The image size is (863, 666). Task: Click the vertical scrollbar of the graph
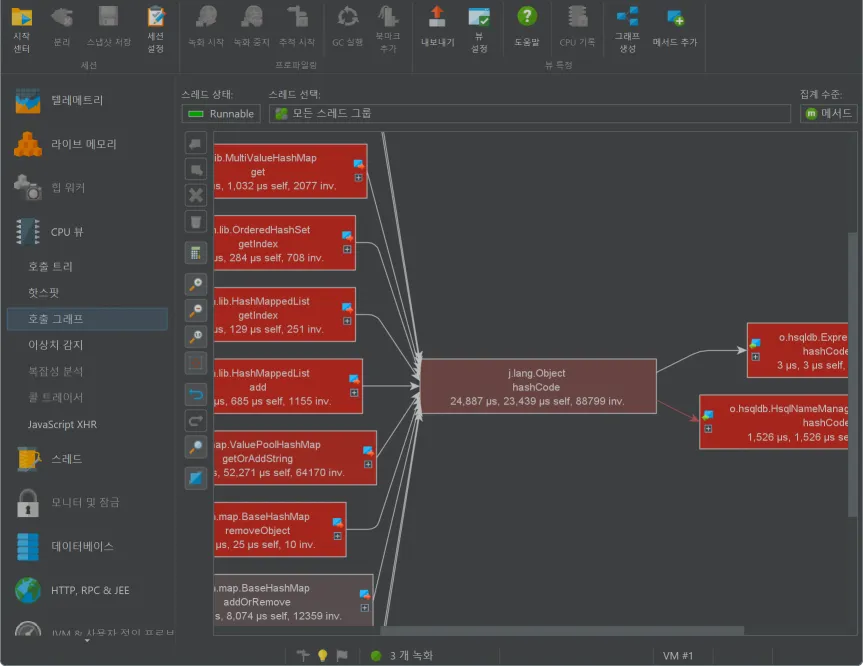(853, 374)
